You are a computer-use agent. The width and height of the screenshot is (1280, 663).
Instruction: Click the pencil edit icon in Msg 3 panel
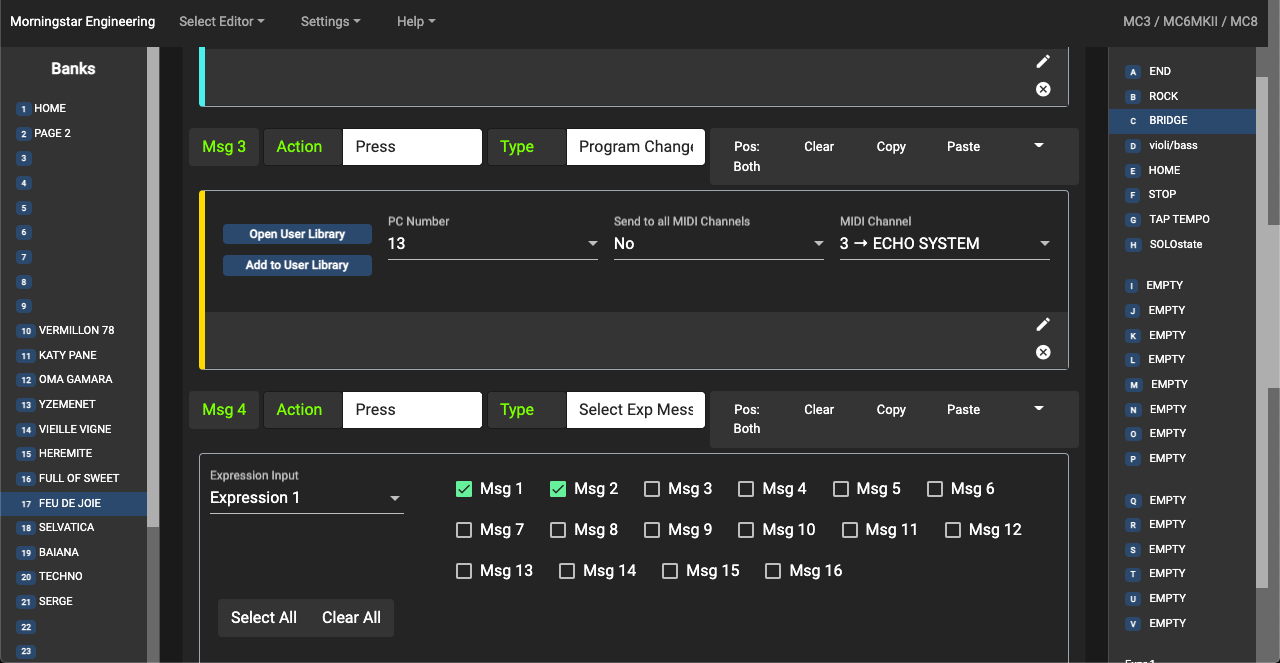[1043, 324]
